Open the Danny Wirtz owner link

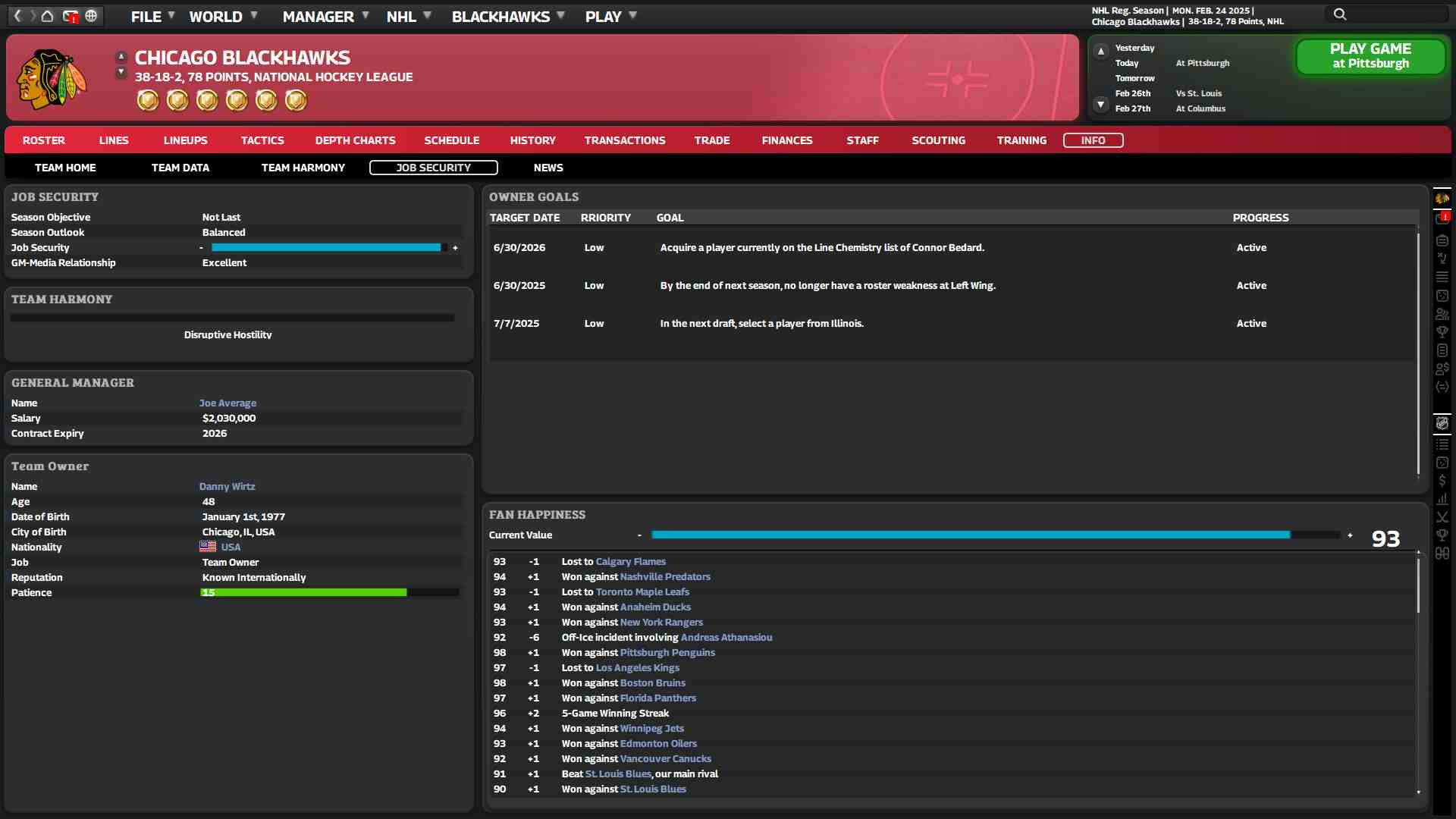click(227, 487)
